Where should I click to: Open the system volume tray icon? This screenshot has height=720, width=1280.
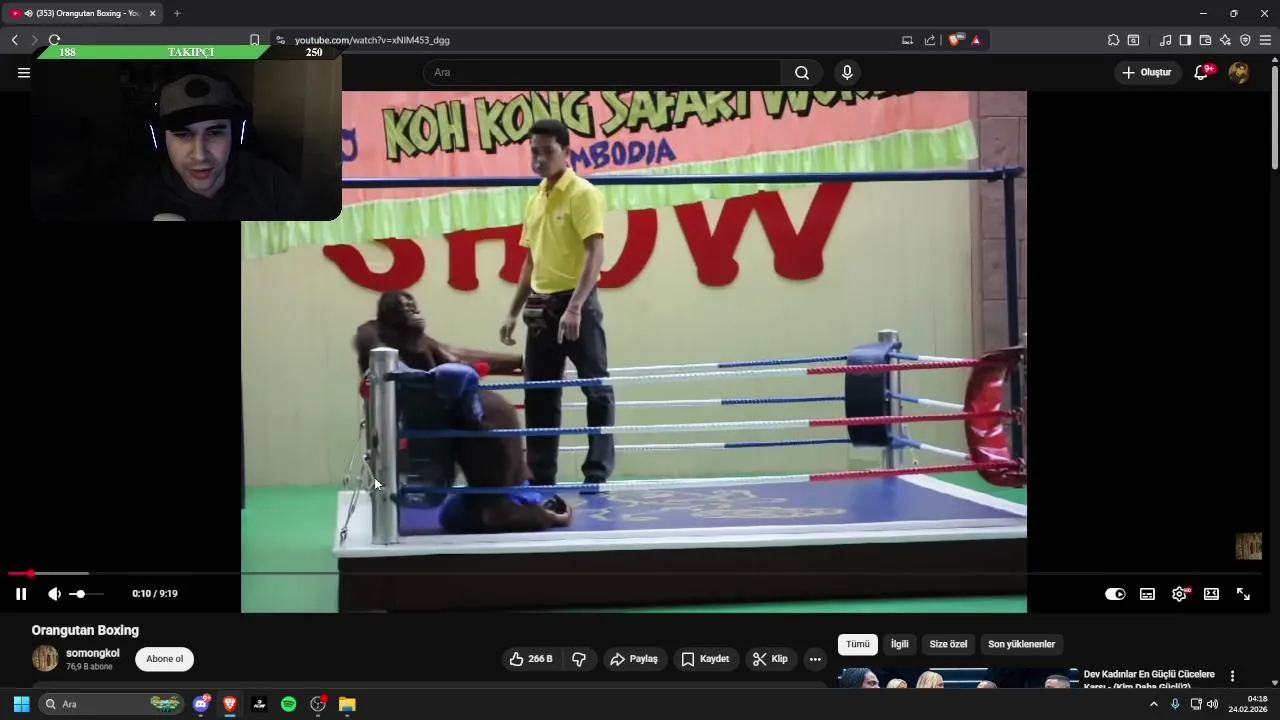coord(1212,704)
